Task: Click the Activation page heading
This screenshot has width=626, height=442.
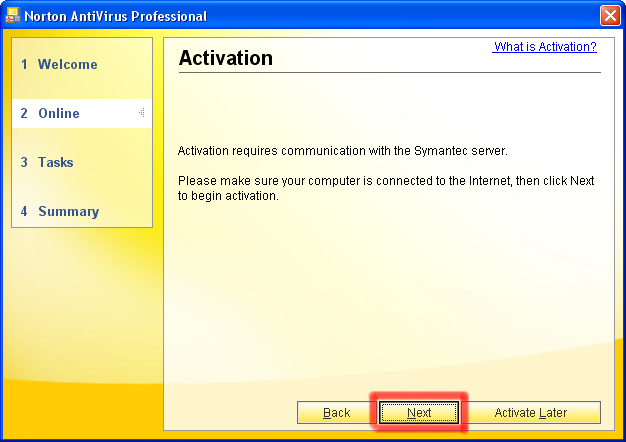Action: click(225, 59)
